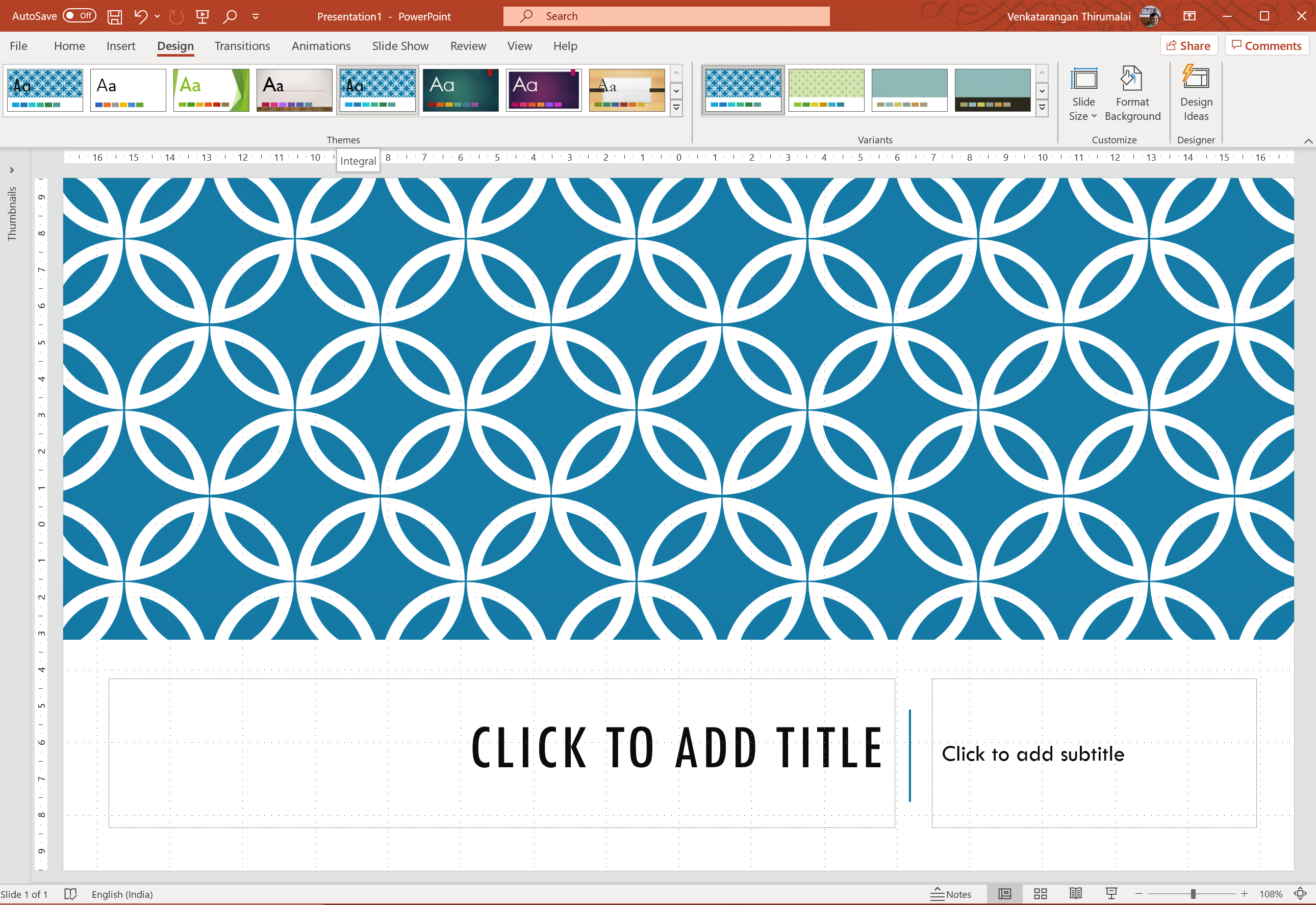Open Format Background pane

[x=1132, y=94]
